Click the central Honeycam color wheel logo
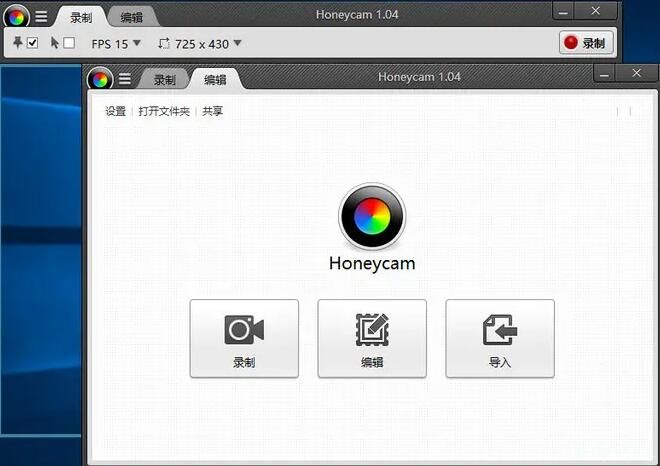660x466 pixels. click(372, 216)
